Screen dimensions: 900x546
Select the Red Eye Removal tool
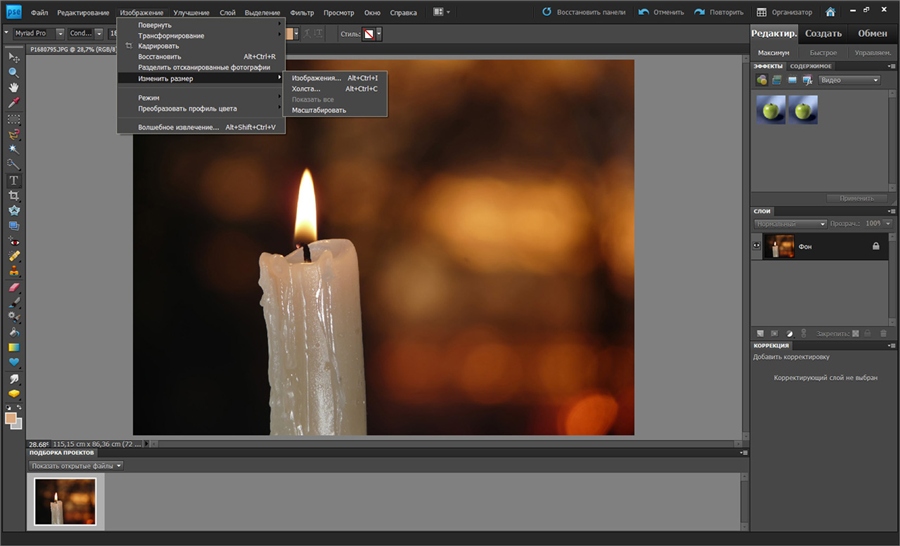pyautogui.click(x=14, y=242)
